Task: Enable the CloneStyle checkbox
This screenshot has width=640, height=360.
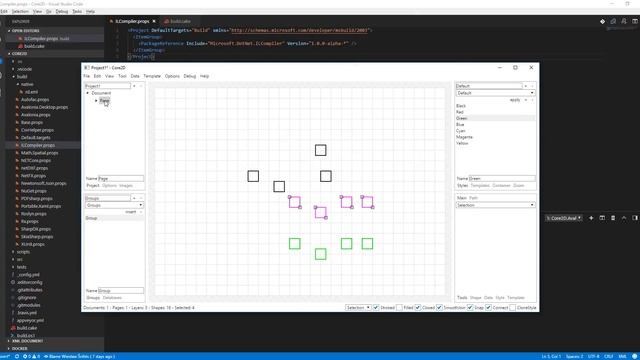Action: coord(513,307)
